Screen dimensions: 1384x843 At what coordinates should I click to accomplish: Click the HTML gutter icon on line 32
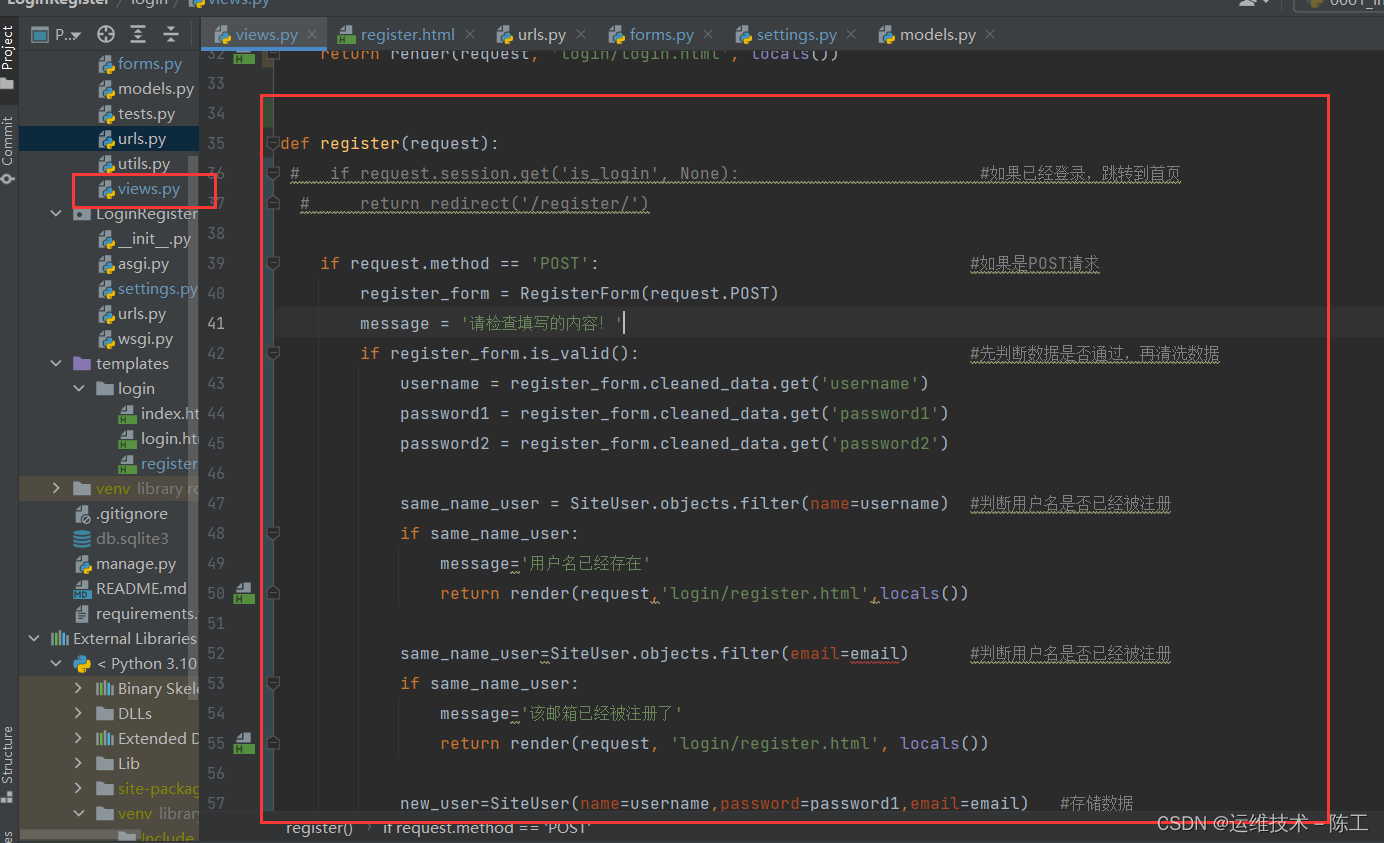244,57
